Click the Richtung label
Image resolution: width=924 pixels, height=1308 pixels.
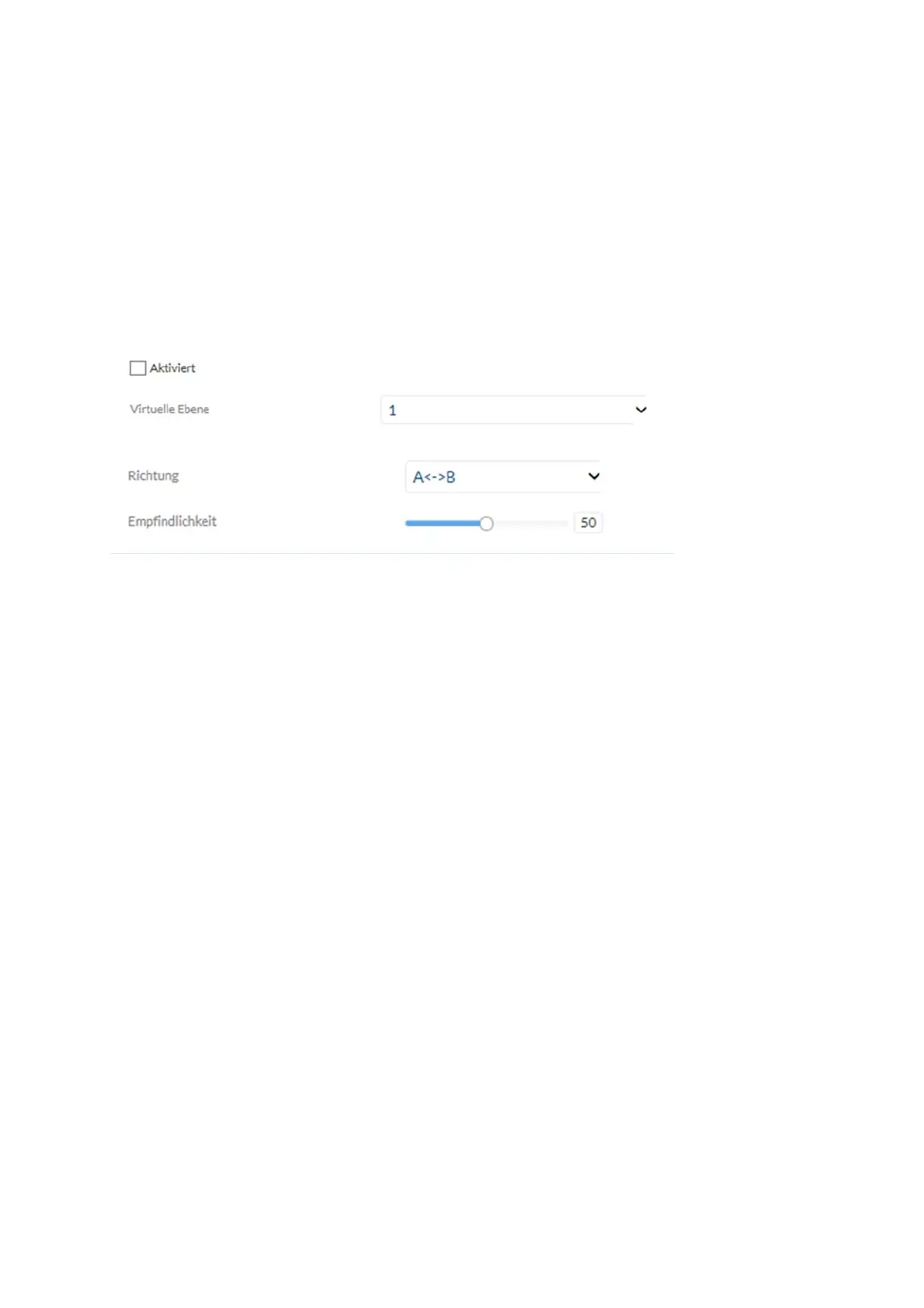click(x=153, y=475)
